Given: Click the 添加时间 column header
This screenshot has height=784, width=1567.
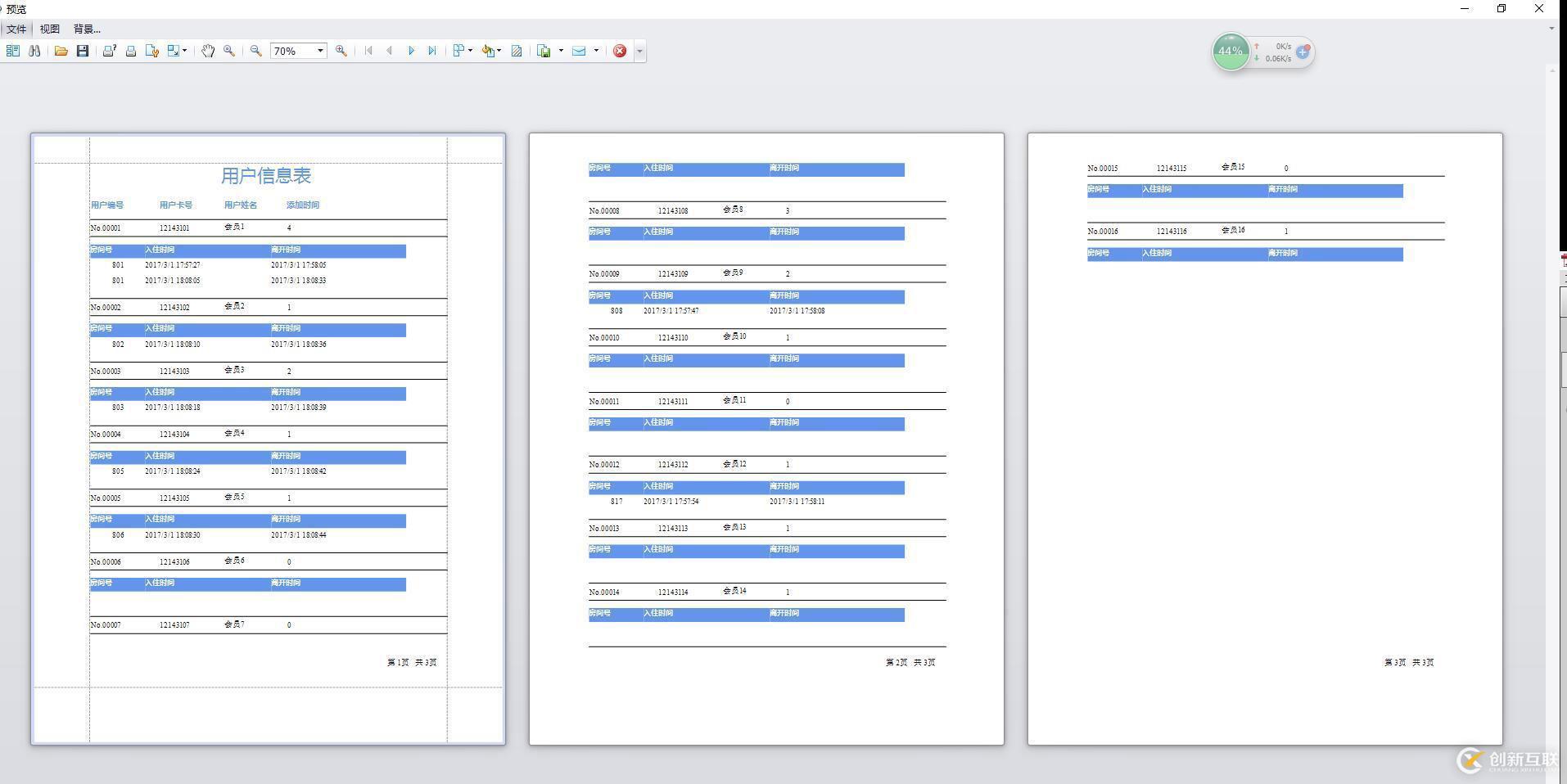Looking at the screenshot, I should click(x=303, y=205).
